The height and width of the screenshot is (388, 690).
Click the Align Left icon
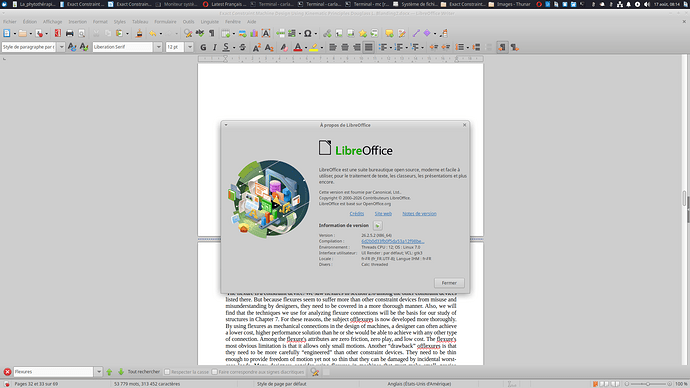click(x=333, y=47)
